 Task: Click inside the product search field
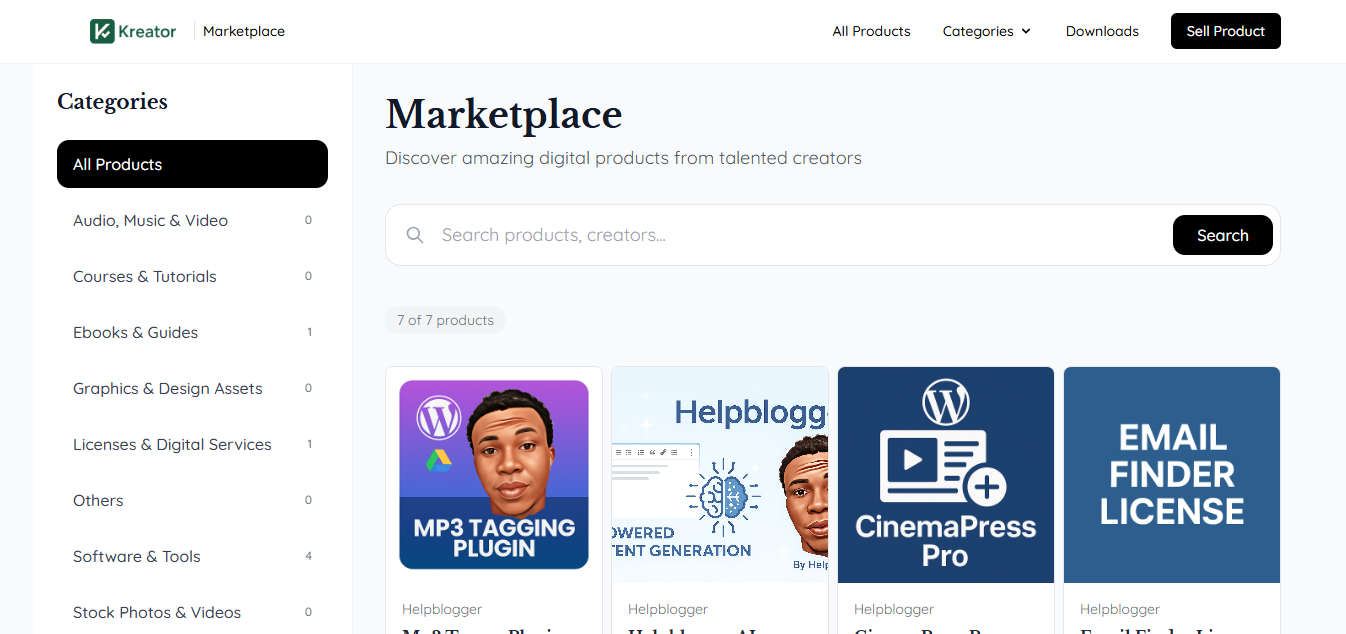700,234
